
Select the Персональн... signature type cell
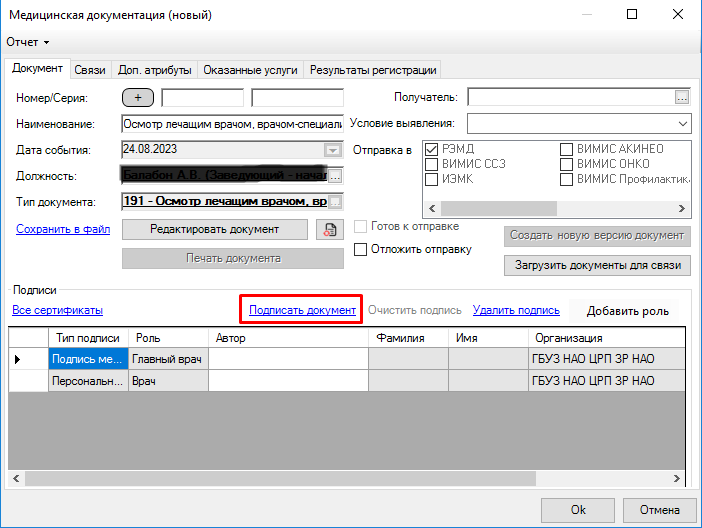pyautogui.click(x=88, y=381)
